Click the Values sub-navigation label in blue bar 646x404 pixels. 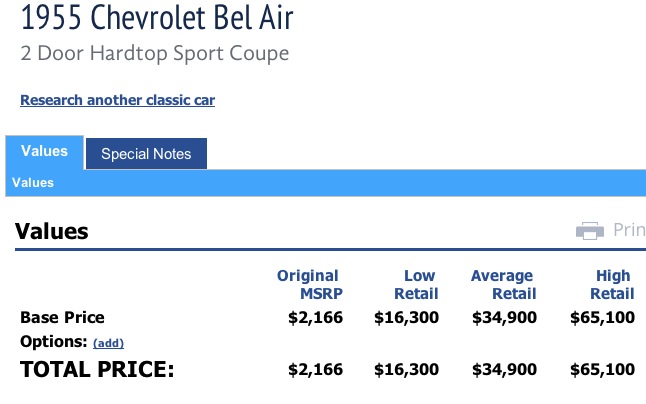coord(33,182)
